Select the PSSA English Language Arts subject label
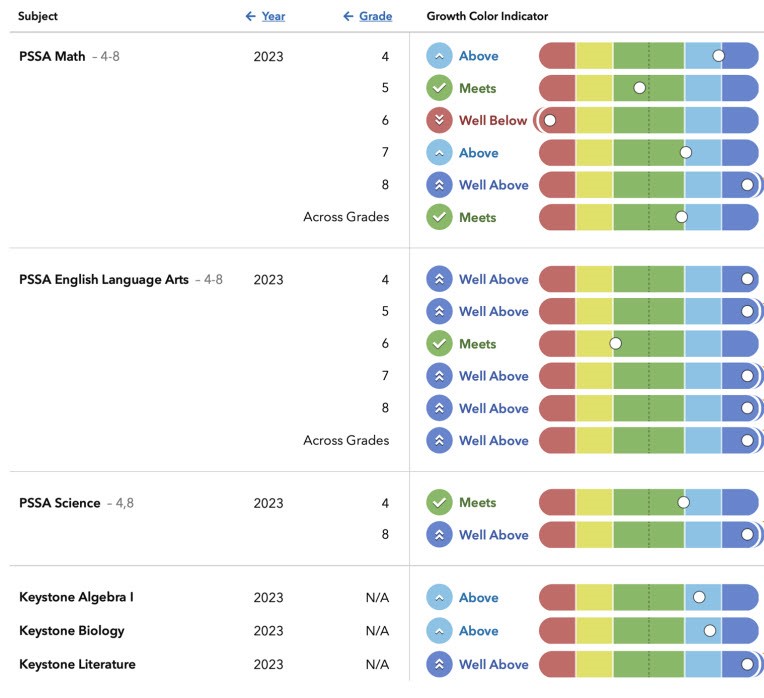The width and height of the screenshot is (764, 698). coord(104,280)
